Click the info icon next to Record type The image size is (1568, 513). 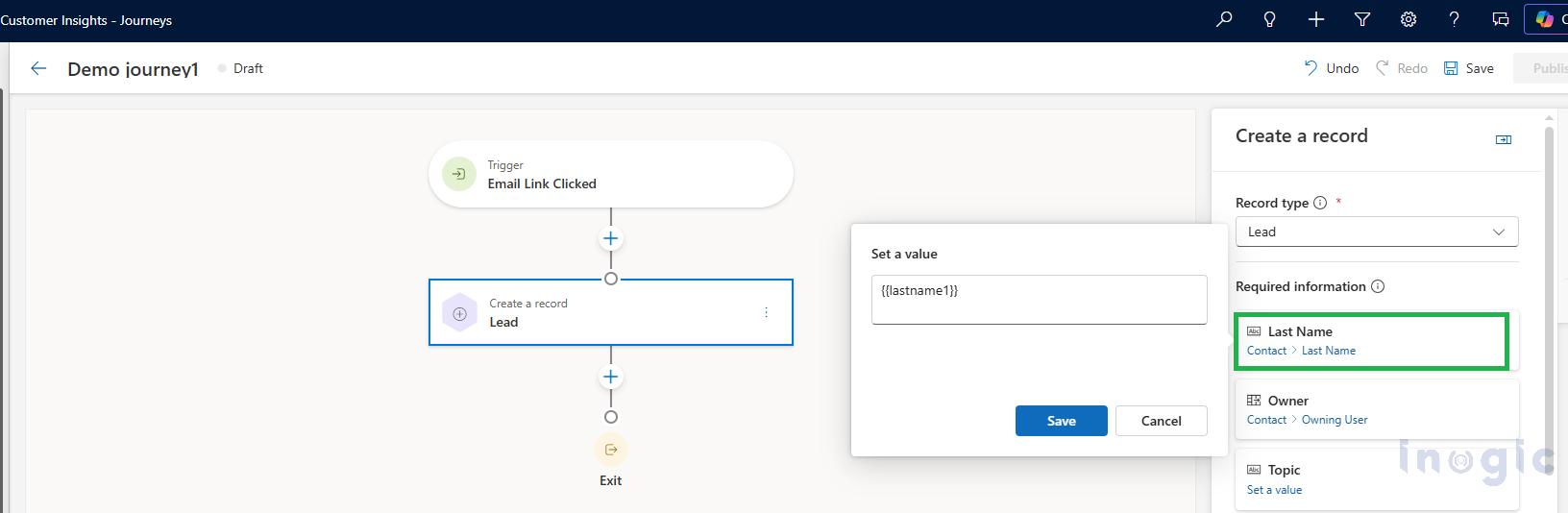pos(1320,203)
